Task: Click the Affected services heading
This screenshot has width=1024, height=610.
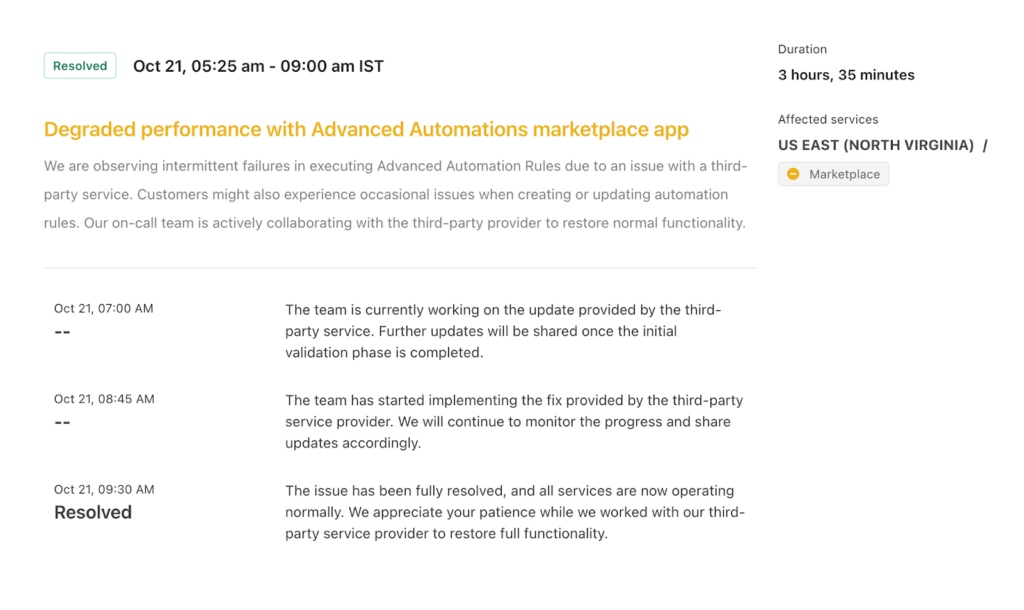Action: coord(828,119)
